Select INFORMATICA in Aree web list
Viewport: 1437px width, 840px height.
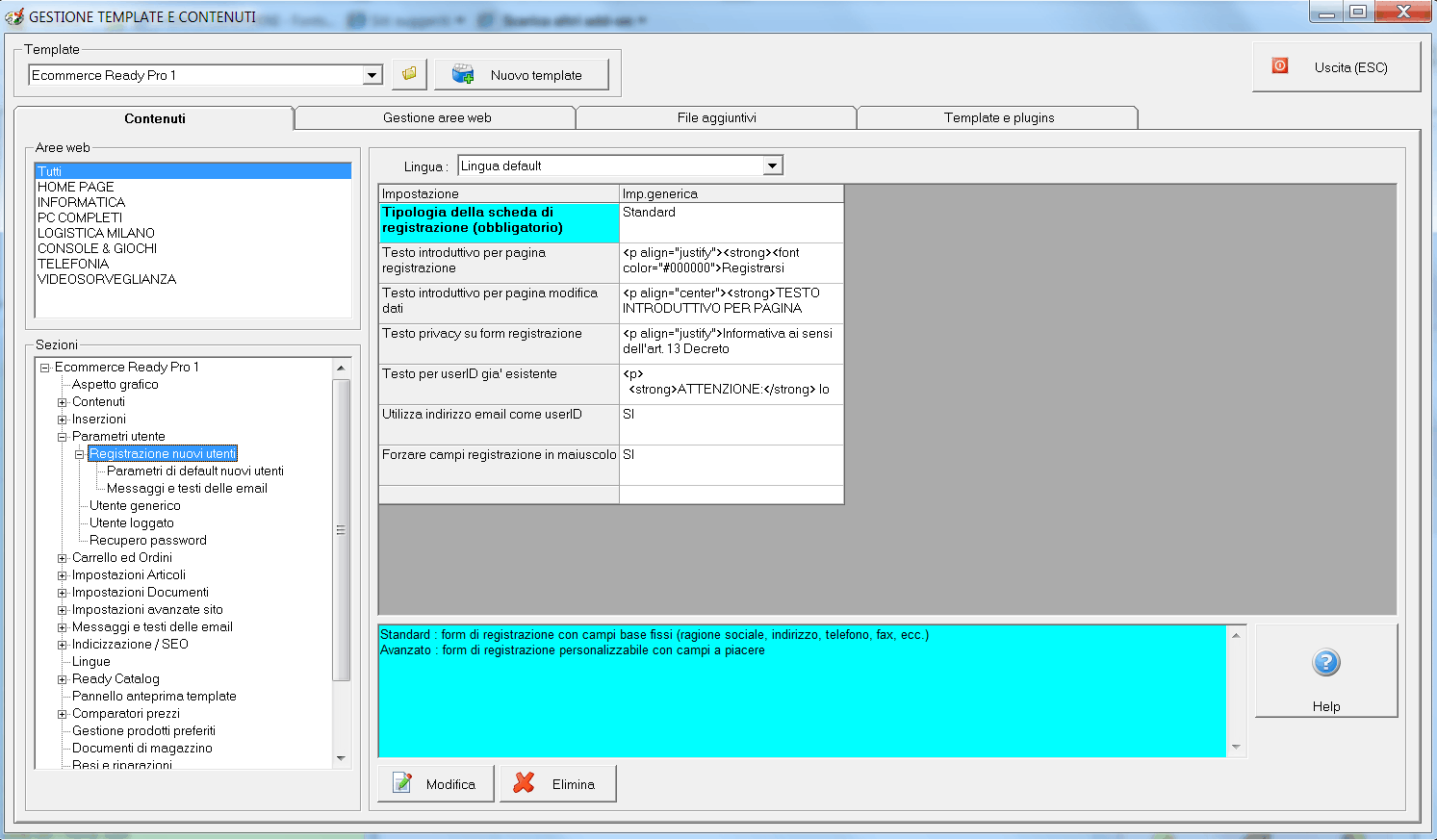[192, 202]
